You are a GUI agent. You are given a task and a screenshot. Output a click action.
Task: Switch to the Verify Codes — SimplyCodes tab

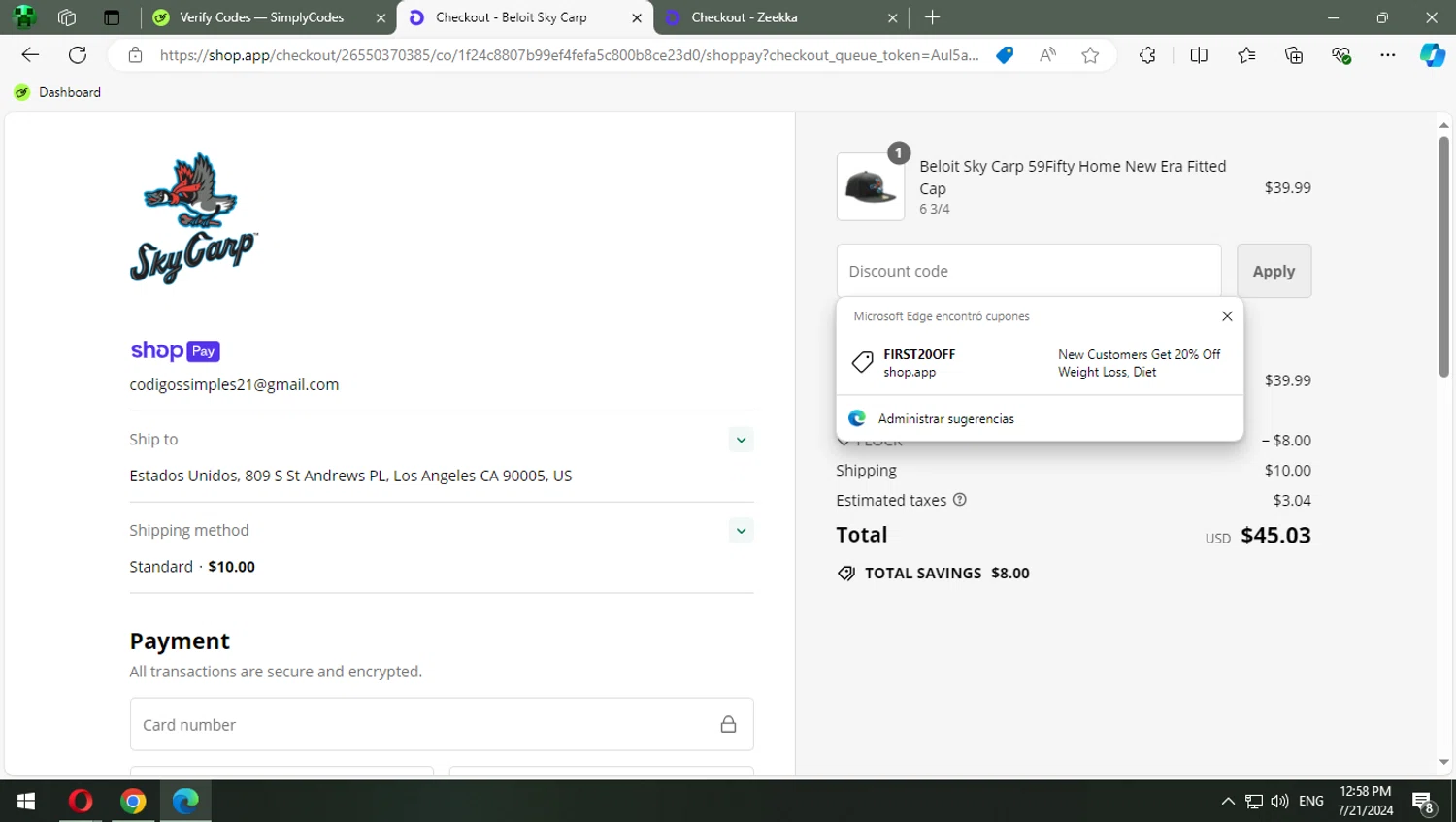pyautogui.click(x=261, y=17)
